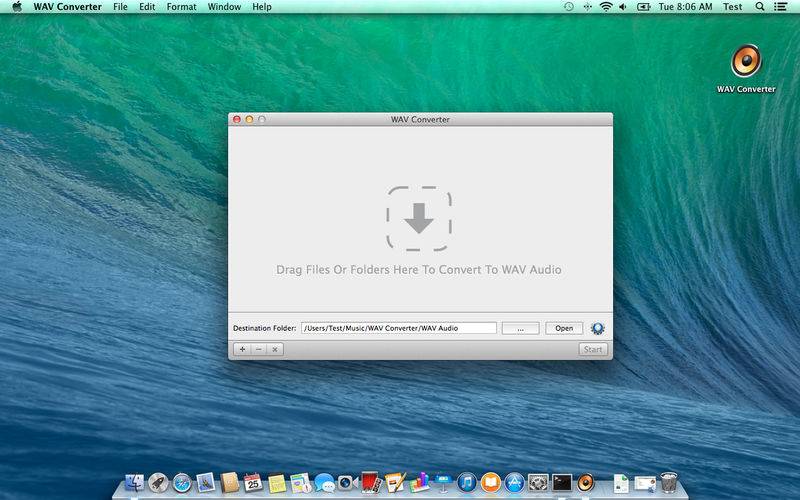Open the Edit menu
Image resolution: width=800 pixels, height=500 pixels.
[147, 7]
